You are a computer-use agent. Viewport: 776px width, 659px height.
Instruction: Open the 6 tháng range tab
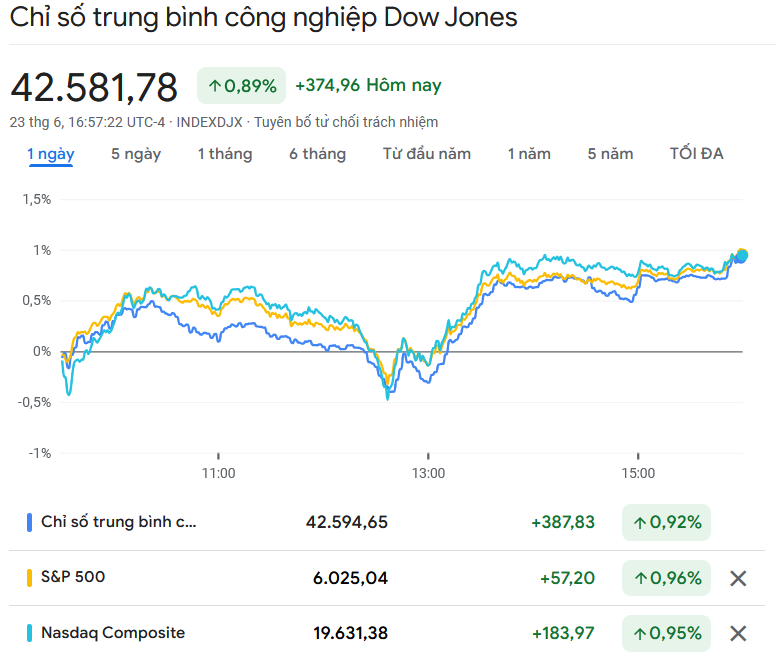pos(317,154)
